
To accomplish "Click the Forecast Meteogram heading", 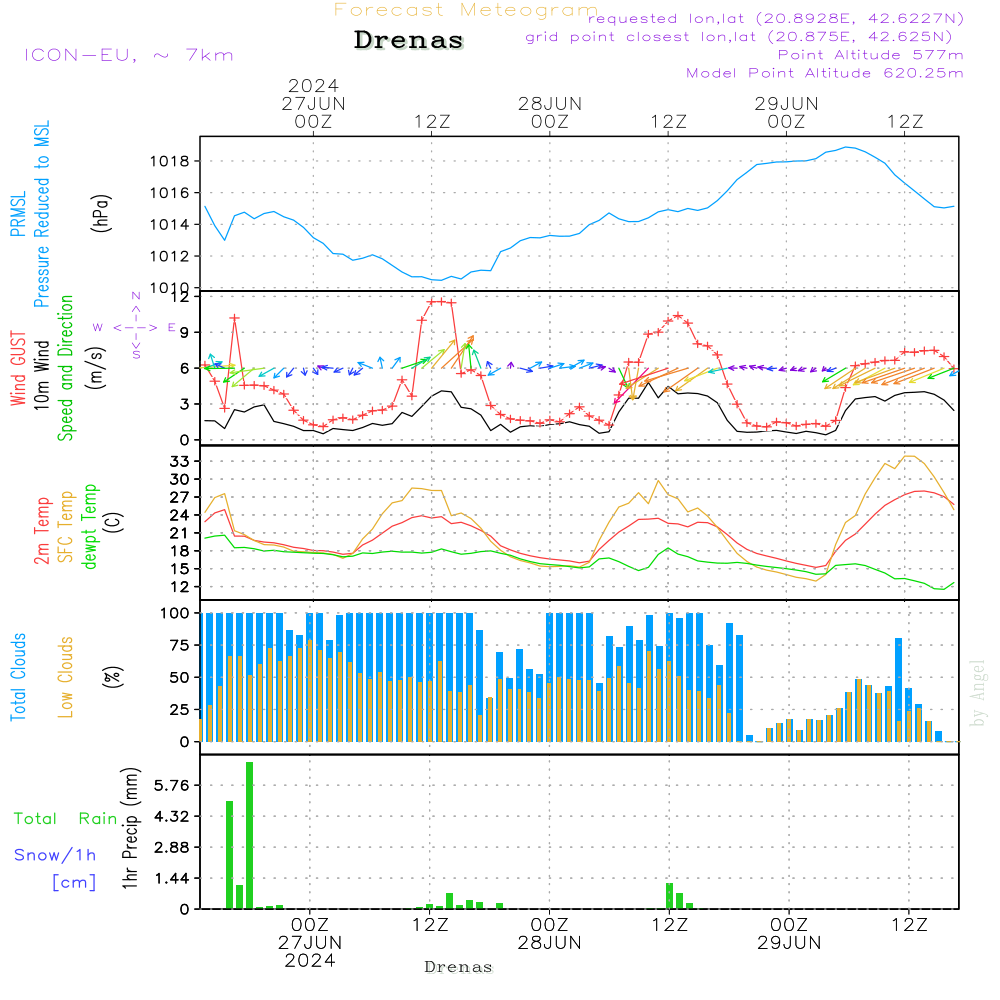I will [465, 10].
